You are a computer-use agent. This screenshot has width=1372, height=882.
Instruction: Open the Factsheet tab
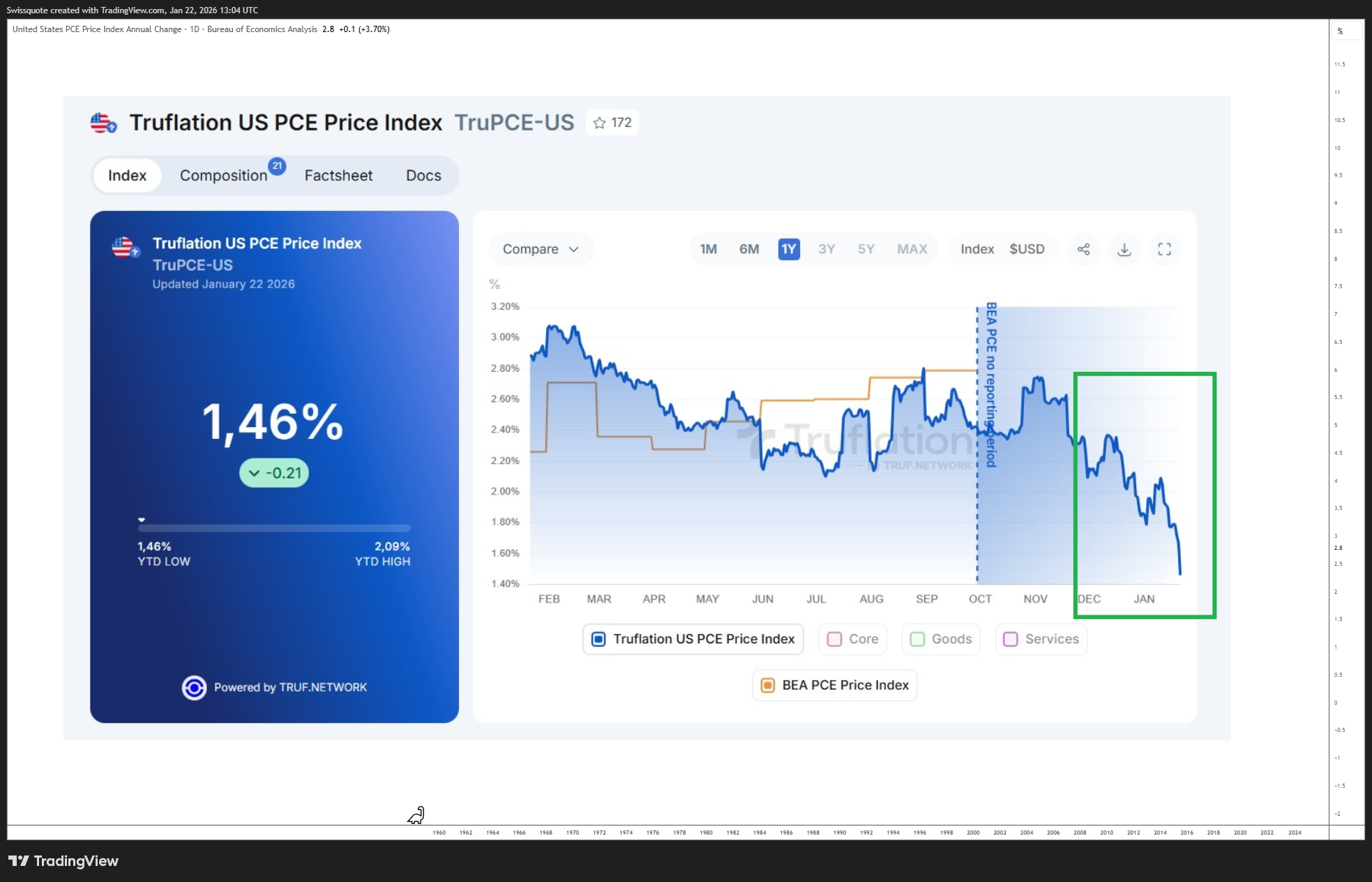(x=338, y=175)
